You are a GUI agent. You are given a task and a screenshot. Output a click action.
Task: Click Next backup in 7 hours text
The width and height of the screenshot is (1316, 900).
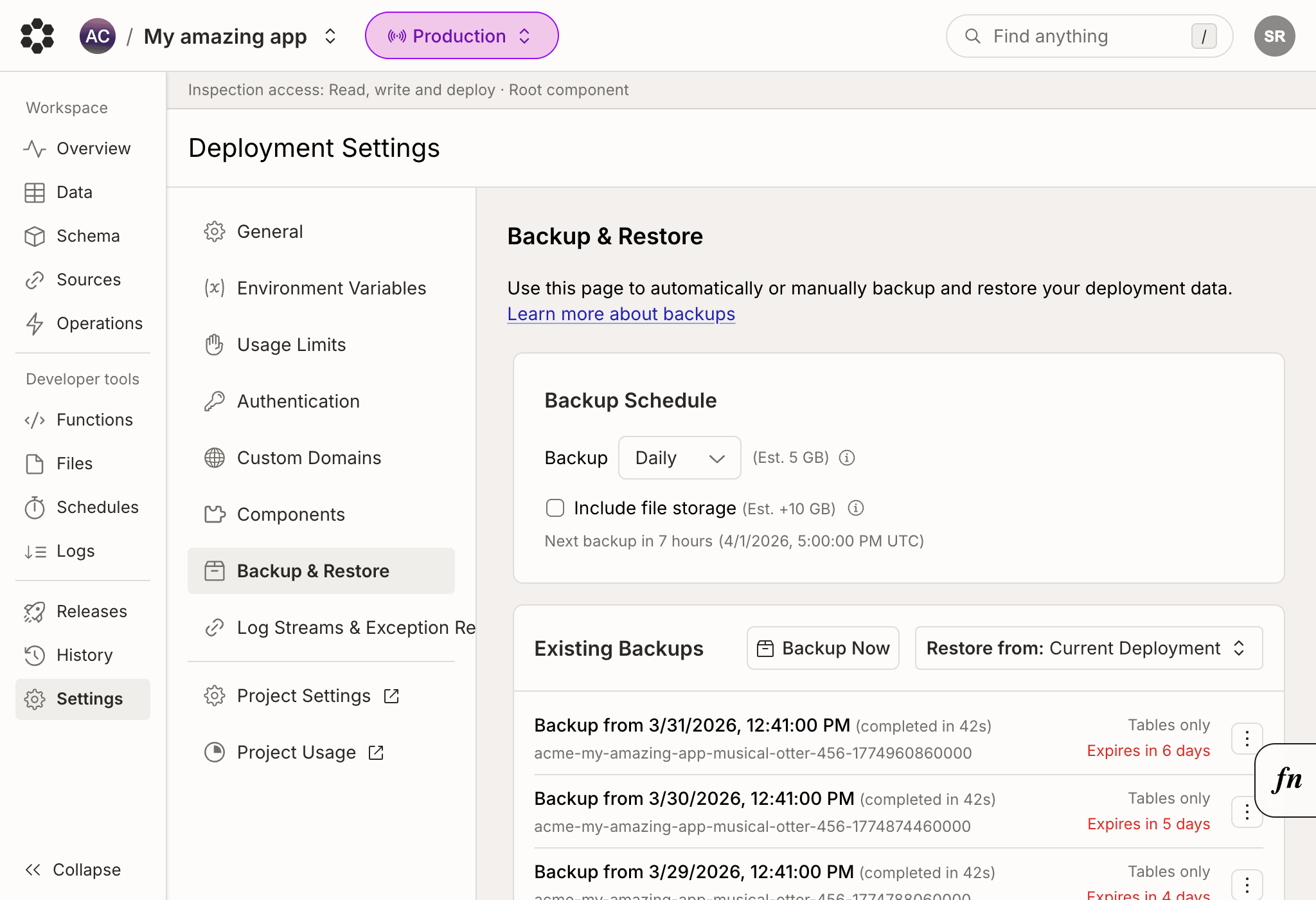(x=734, y=541)
